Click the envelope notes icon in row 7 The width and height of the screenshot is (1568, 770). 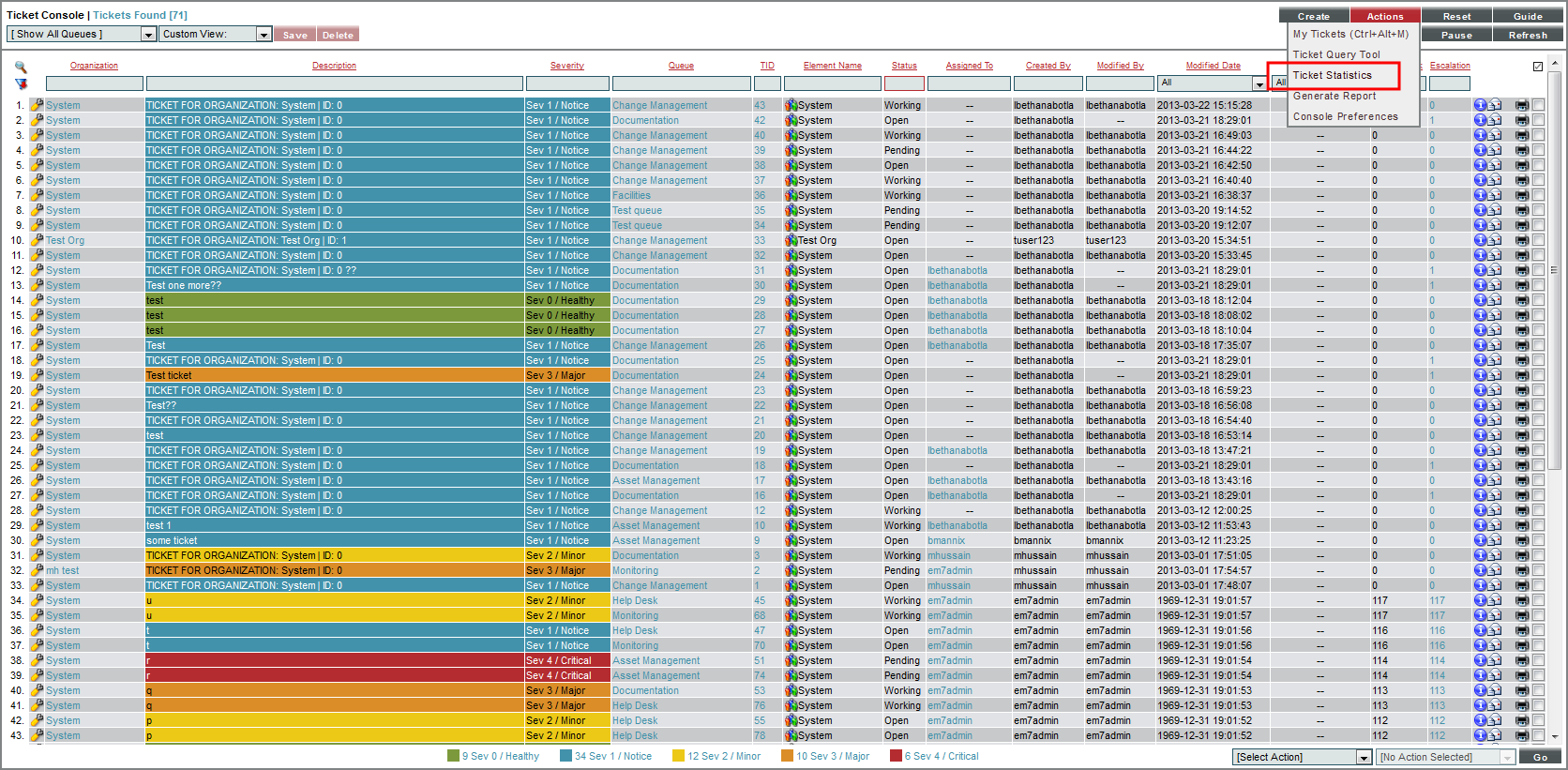pyautogui.click(x=1495, y=195)
